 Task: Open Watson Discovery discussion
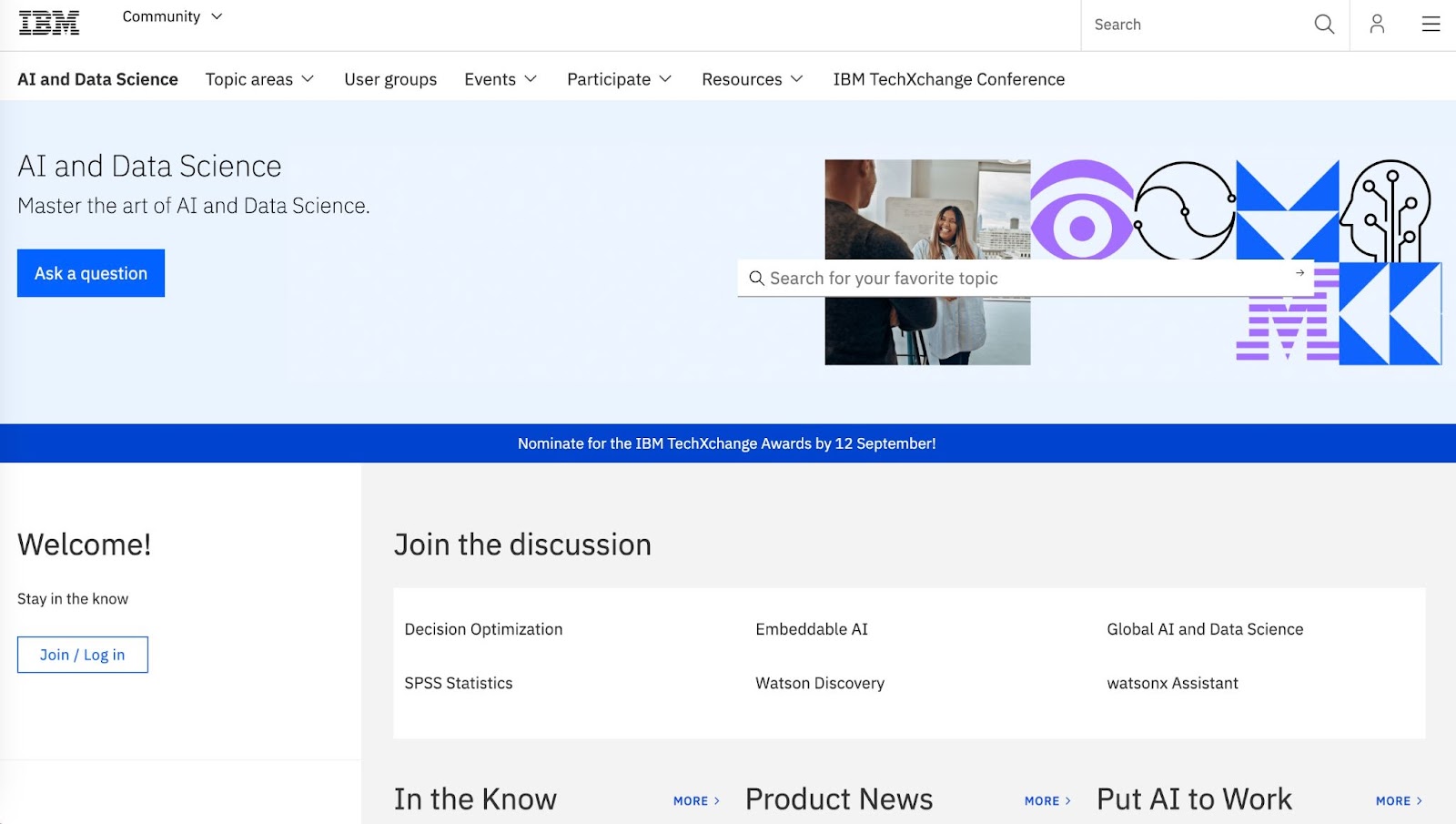[820, 683]
